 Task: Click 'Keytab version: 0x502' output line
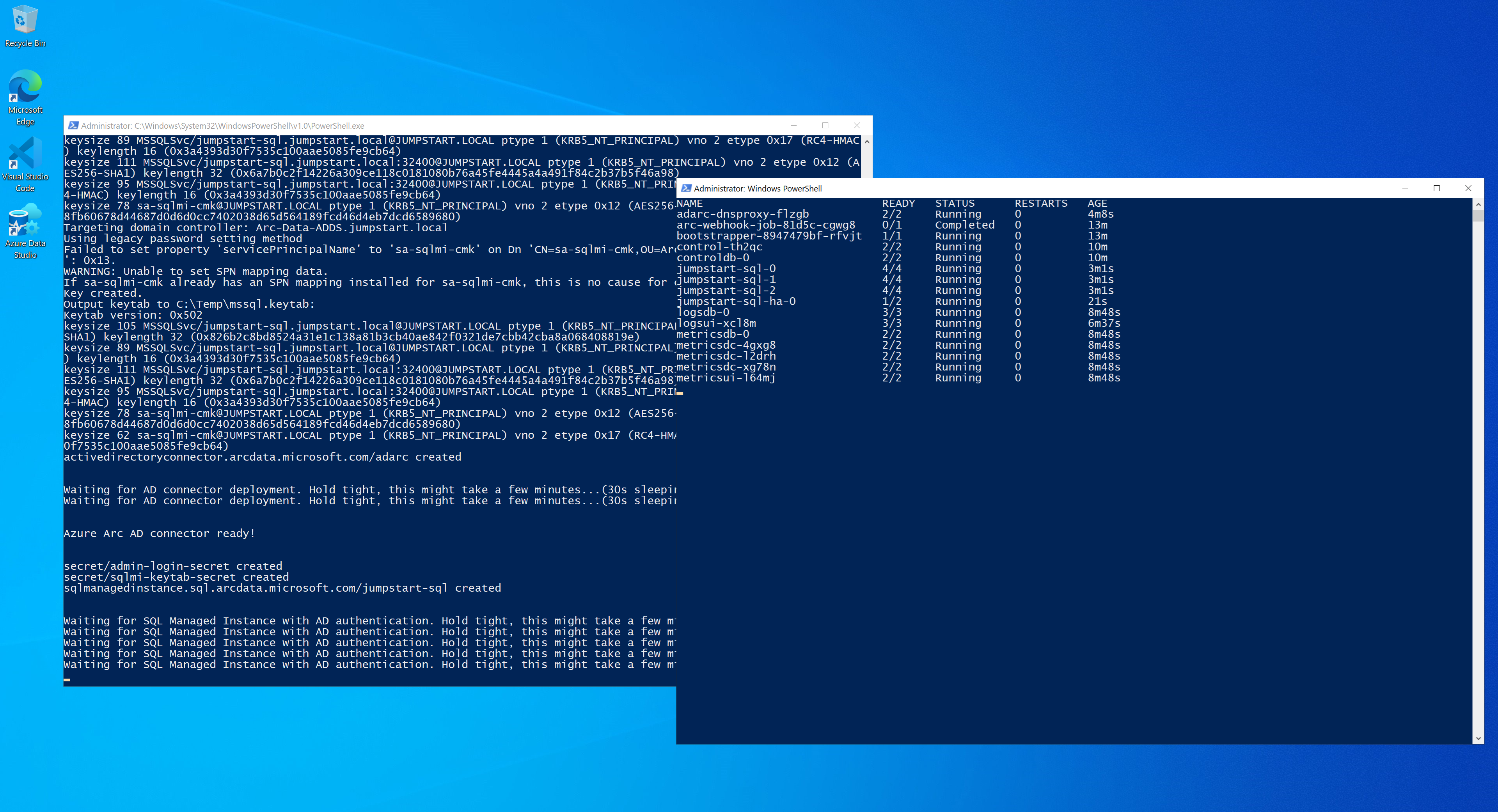(133, 315)
